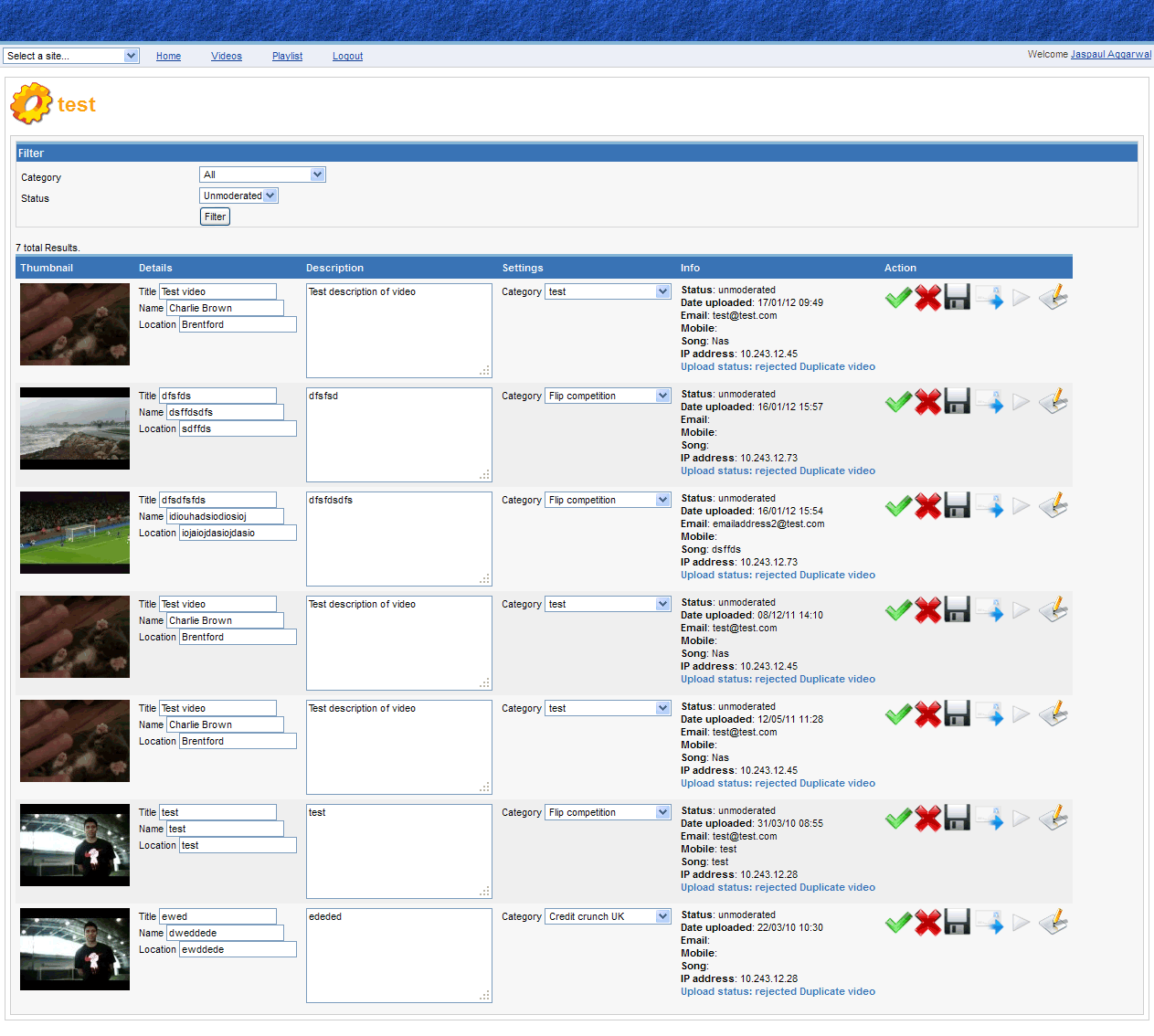Reject the video uploaded 12/05/11 11:28

click(928, 714)
